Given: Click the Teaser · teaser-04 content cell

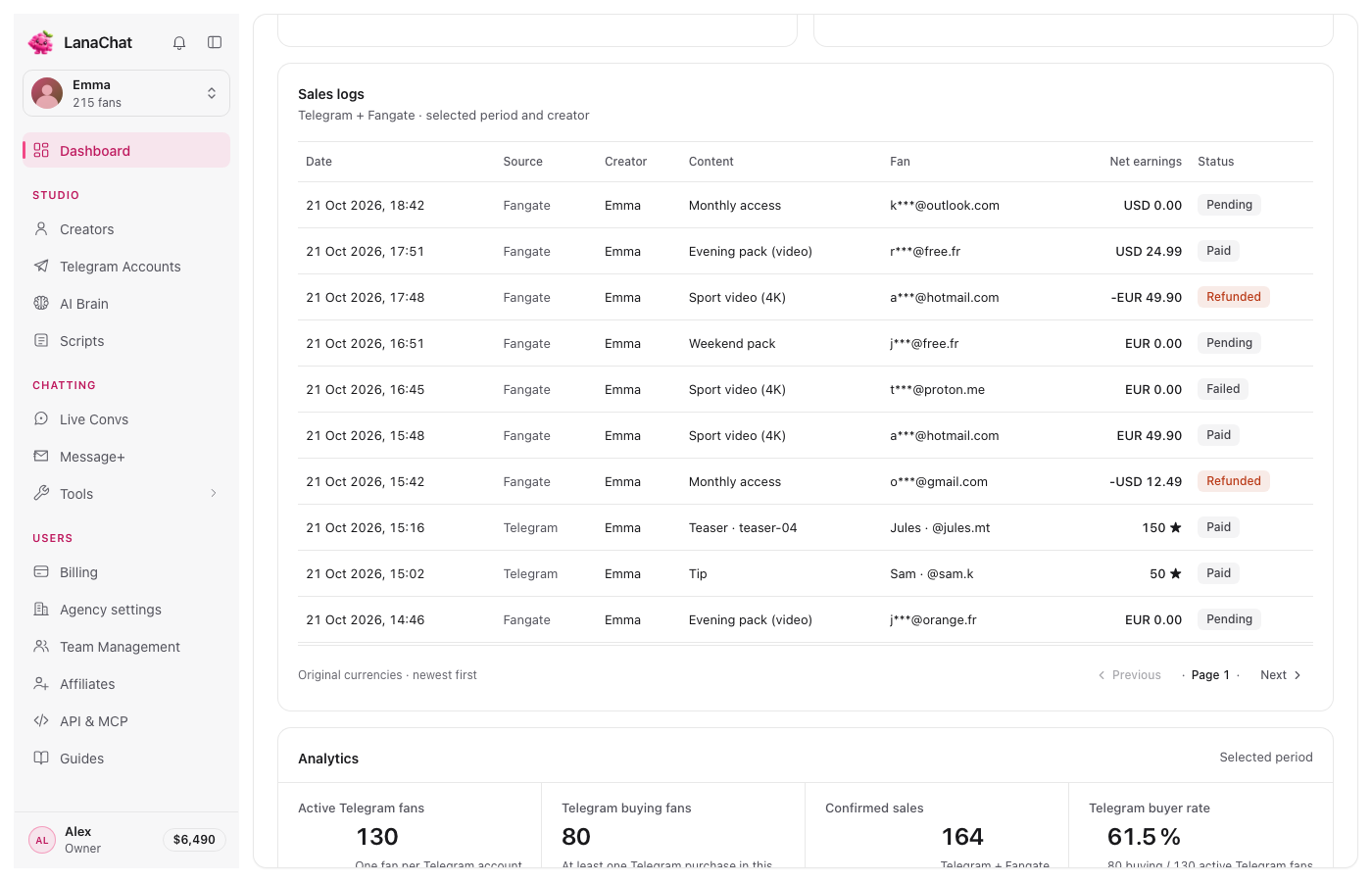Looking at the screenshot, I should tap(743, 528).
